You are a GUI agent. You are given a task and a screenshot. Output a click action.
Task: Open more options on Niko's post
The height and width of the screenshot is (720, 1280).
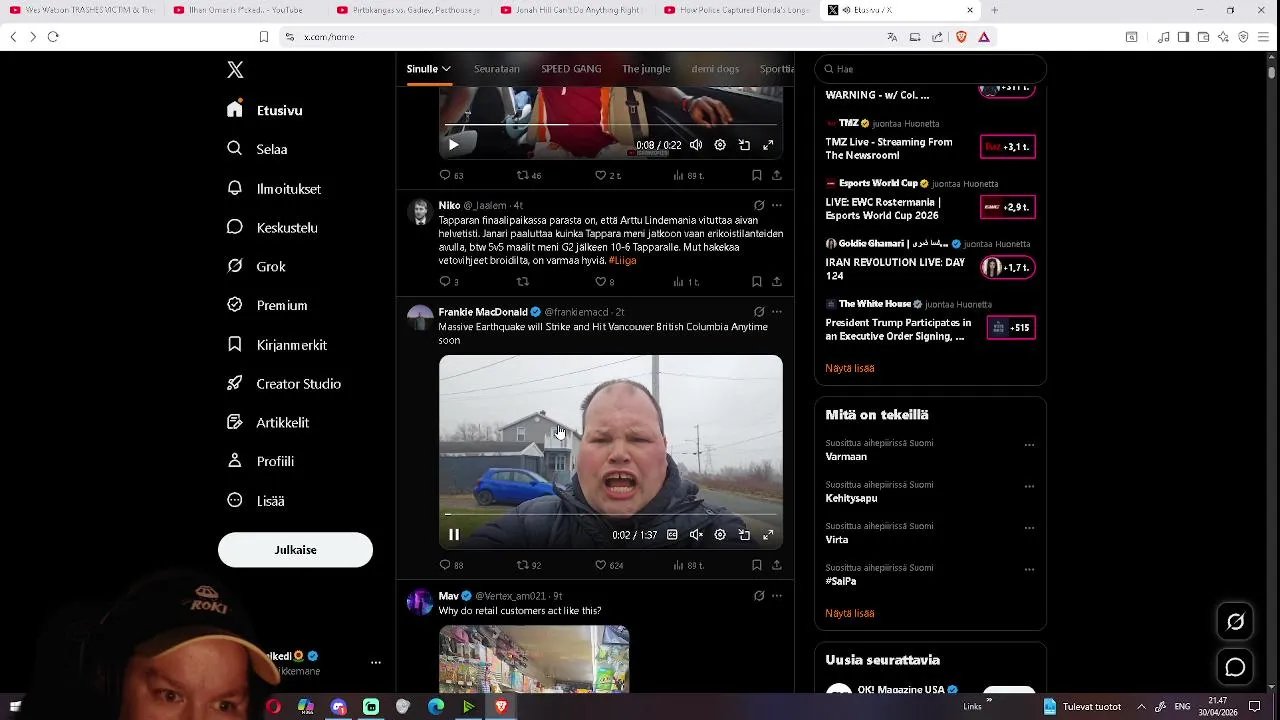(776, 205)
